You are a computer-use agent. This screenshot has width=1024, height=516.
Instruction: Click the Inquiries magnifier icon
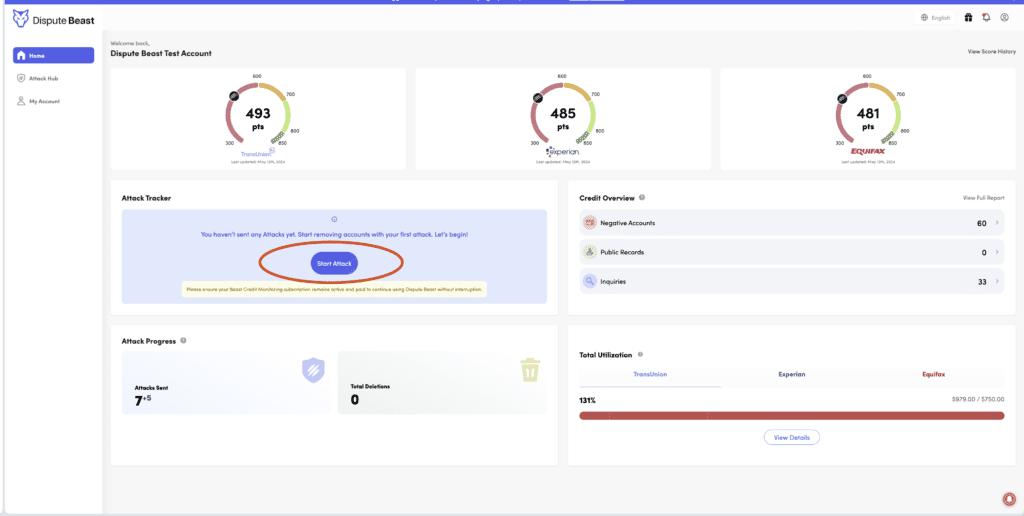[x=590, y=282]
